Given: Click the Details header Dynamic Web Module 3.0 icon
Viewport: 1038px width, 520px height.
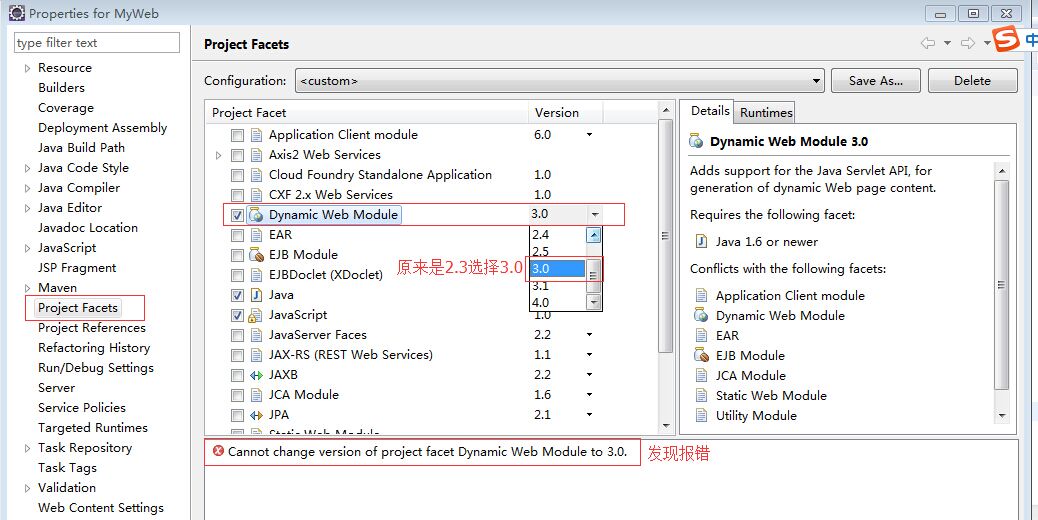Looking at the screenshot, I should coord(696,141).
